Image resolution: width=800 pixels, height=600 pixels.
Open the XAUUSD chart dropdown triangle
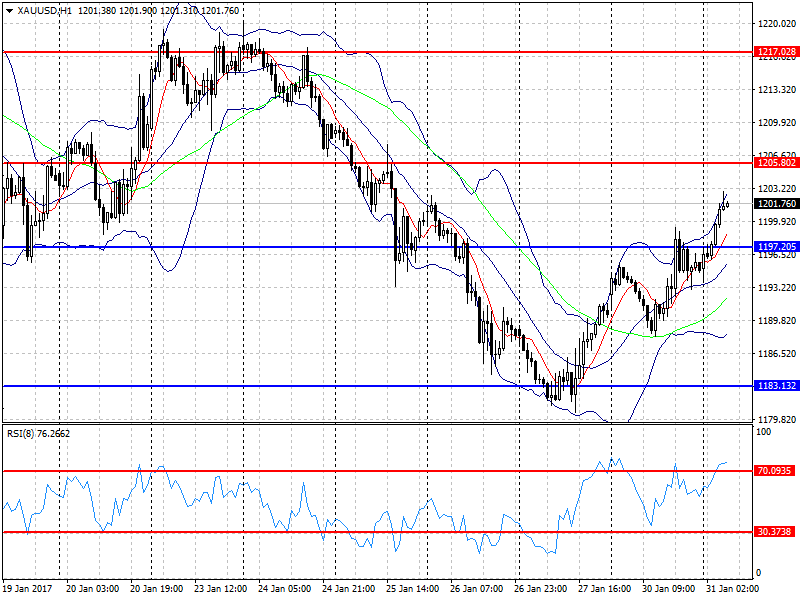click(9, 11)
